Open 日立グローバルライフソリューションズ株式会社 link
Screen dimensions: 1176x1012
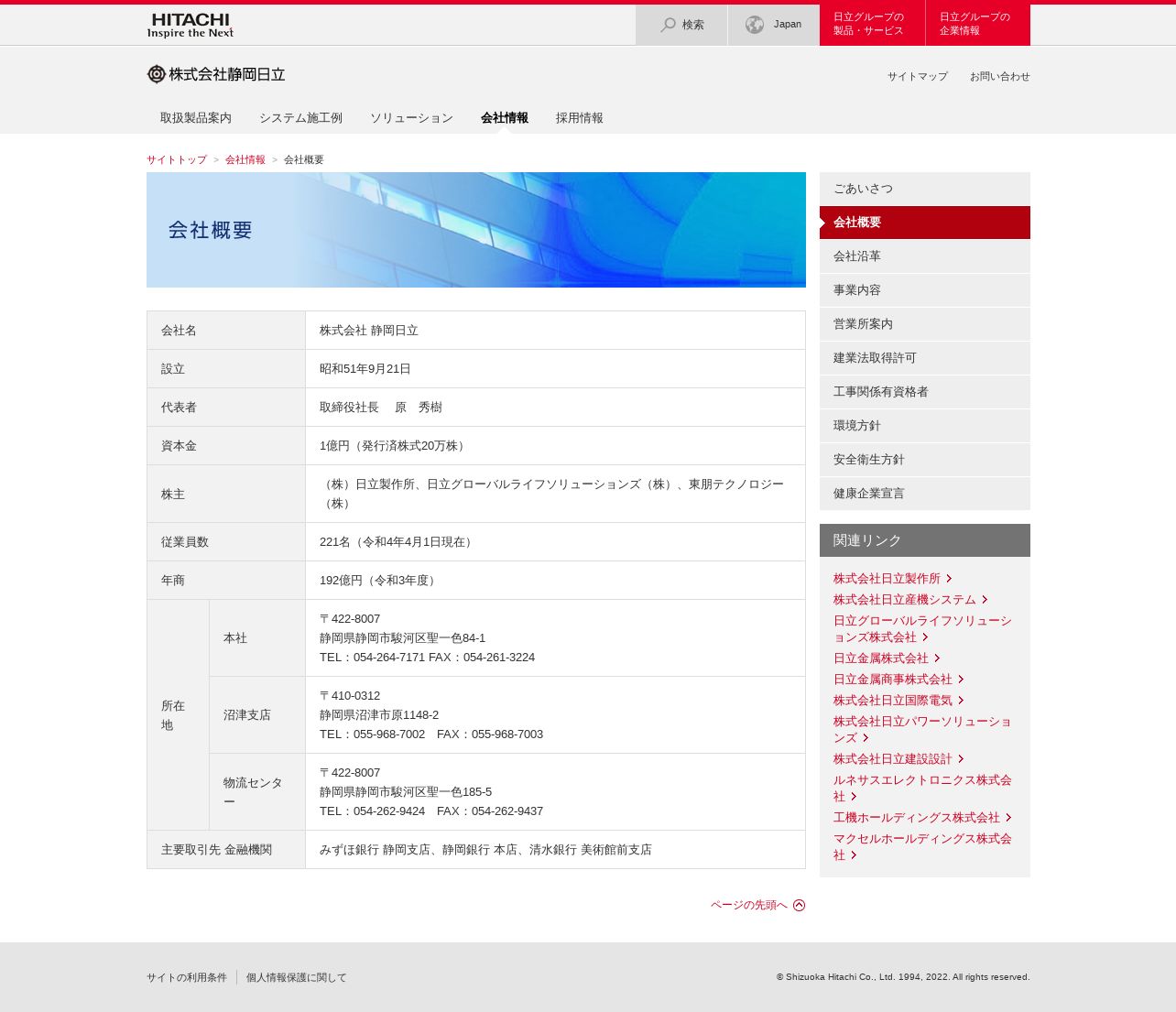tap(922, 629)
